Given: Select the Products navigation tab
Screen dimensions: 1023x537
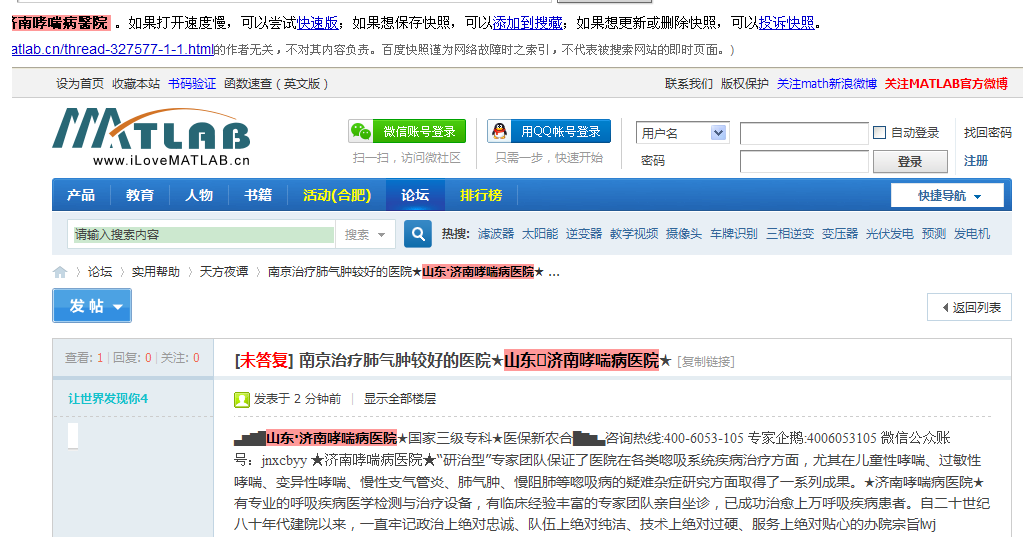Looking at the screenshot, I should (81, 195).
